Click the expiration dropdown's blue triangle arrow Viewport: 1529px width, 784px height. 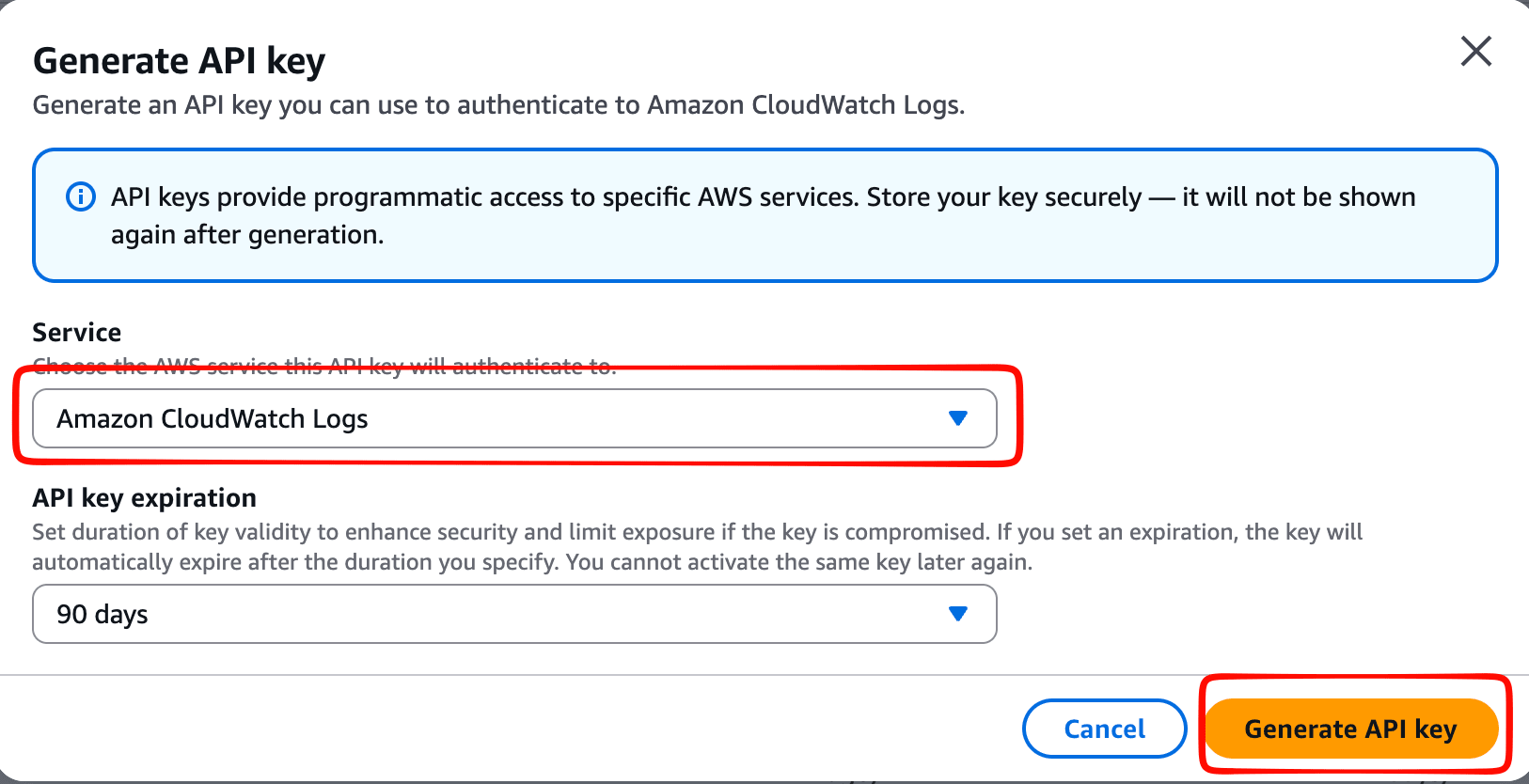pyautogui.click(x=957, y=614)
